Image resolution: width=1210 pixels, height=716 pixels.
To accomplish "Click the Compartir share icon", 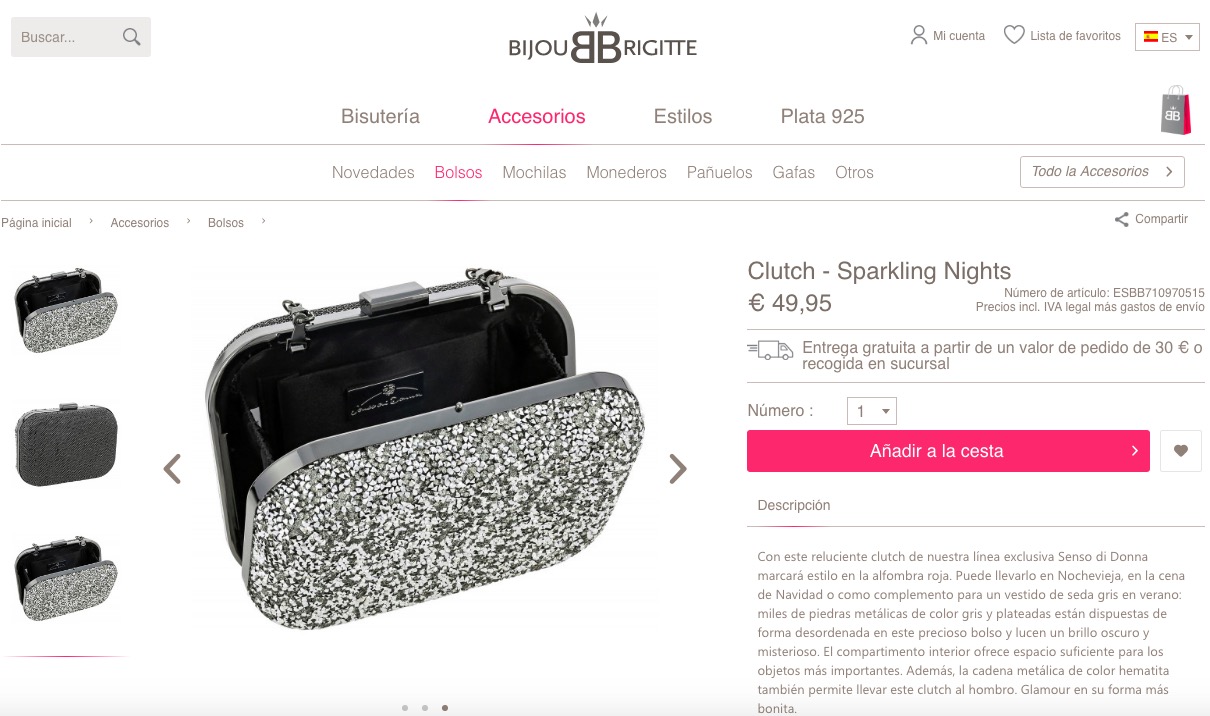I will point(1122,219).
